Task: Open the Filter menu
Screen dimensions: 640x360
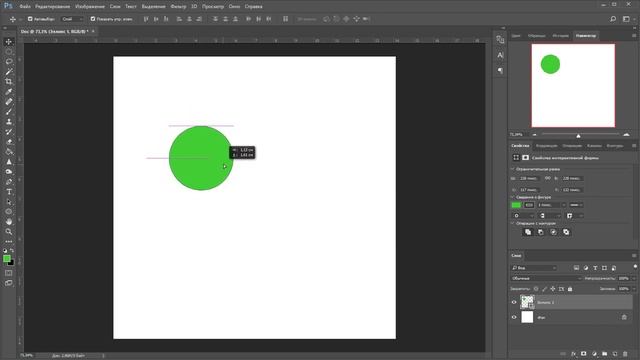Action: 178,7
